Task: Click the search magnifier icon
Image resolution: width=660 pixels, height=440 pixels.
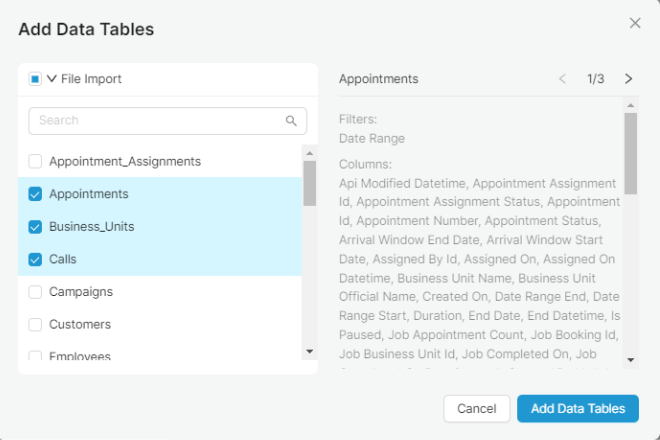Action: [x=291, y=121]
